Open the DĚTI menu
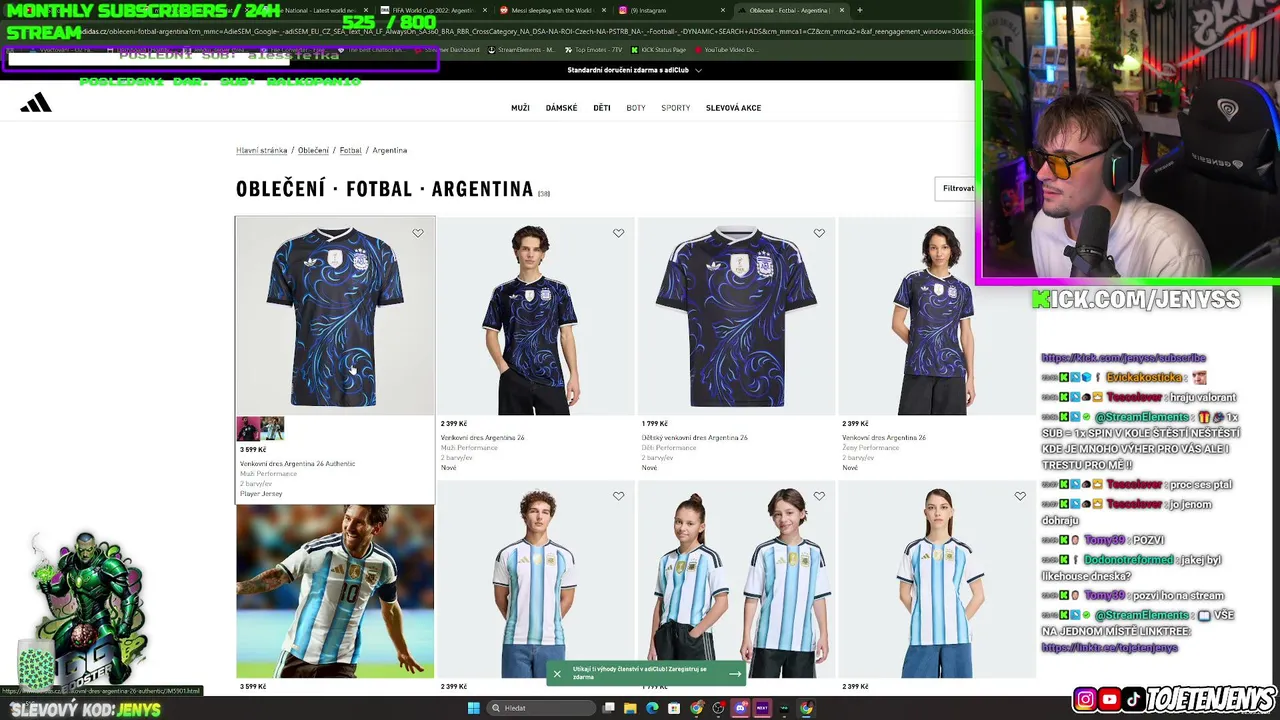This screenshot has width=1280, height=720. pyautogui.click(x=601, y=108)
